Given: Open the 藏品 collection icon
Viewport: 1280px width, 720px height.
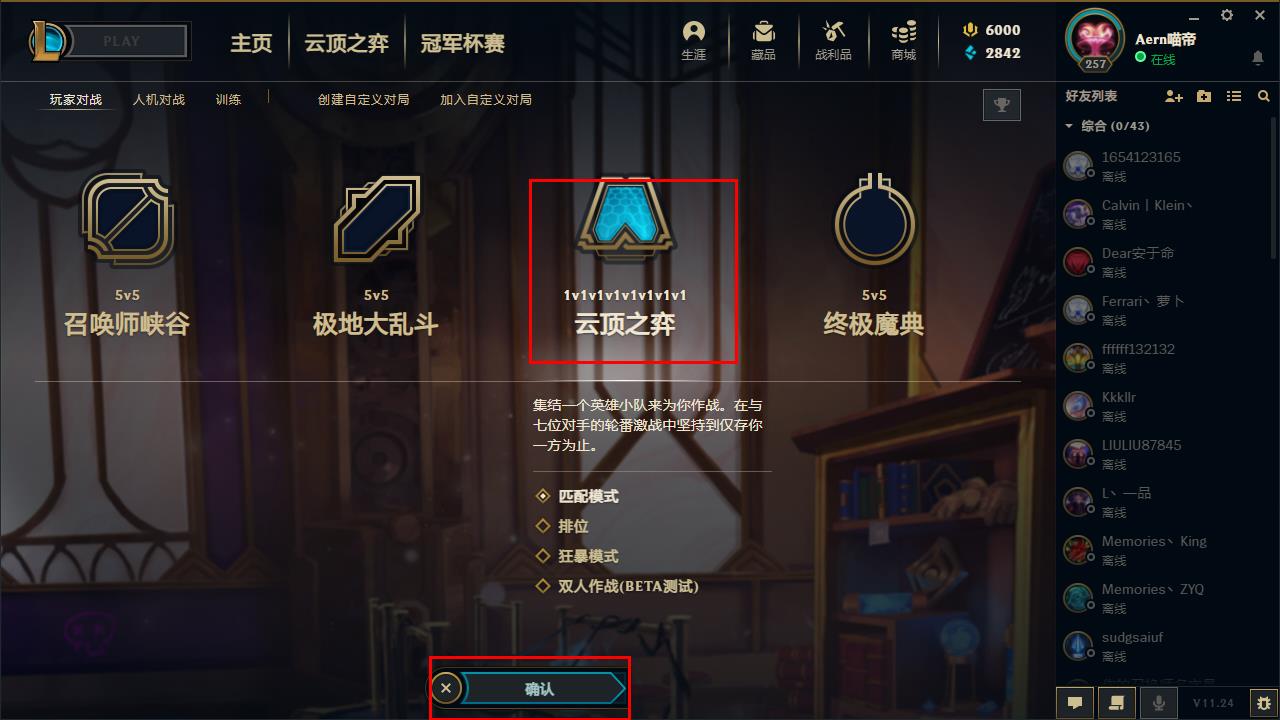Looking at the screenshot, I should pos(763,40).
